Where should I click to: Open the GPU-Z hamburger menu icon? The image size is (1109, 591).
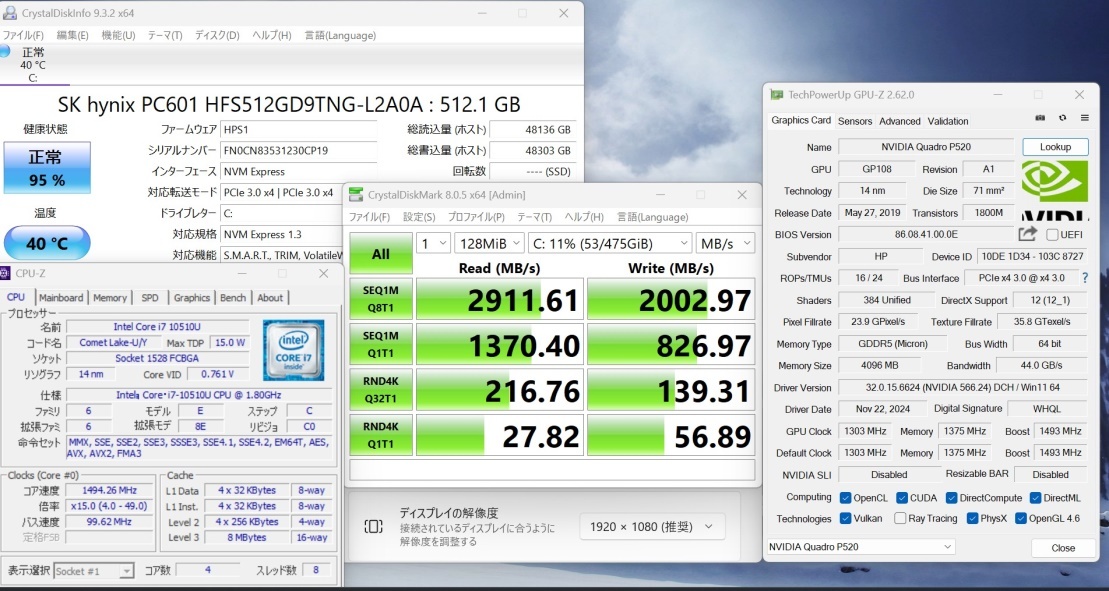tap(1086, 118)
